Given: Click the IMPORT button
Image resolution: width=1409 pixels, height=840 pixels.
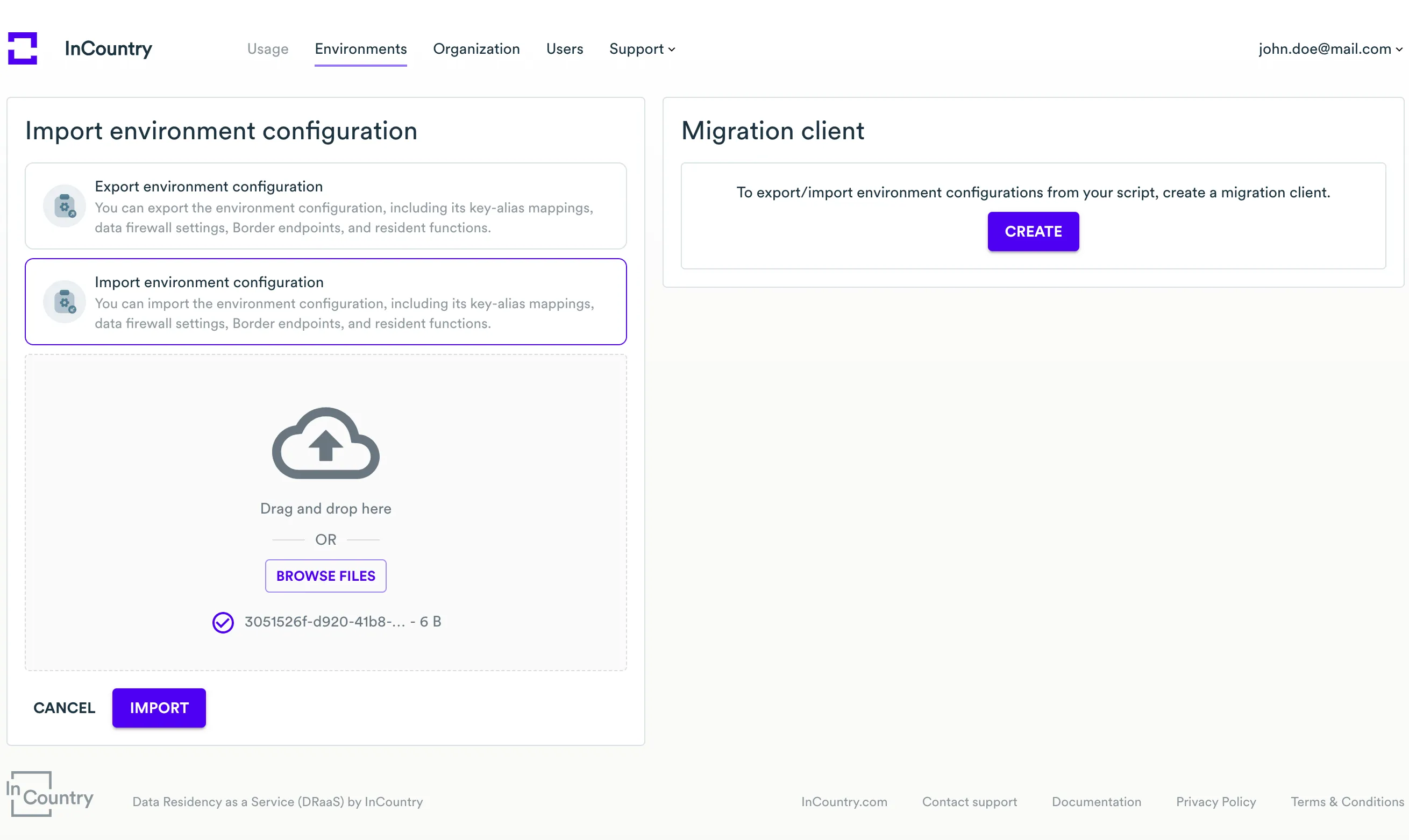Looking at the screenshot, I should pos(159,708).
